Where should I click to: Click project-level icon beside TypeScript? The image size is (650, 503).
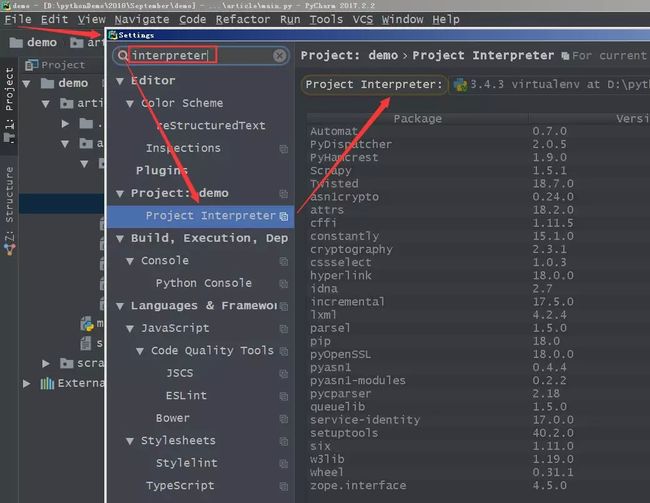tap(284, 486)
